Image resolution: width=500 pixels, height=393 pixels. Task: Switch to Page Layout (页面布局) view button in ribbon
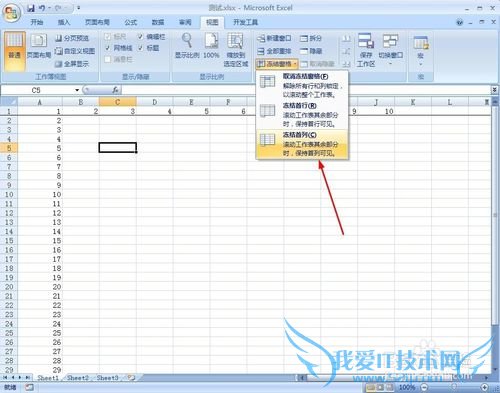coord(38,47)
